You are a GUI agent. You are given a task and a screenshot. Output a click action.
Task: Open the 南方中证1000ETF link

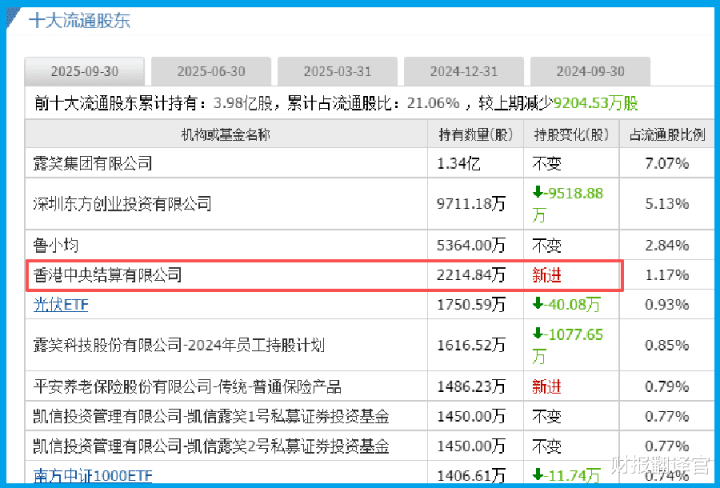click(92, 476)
